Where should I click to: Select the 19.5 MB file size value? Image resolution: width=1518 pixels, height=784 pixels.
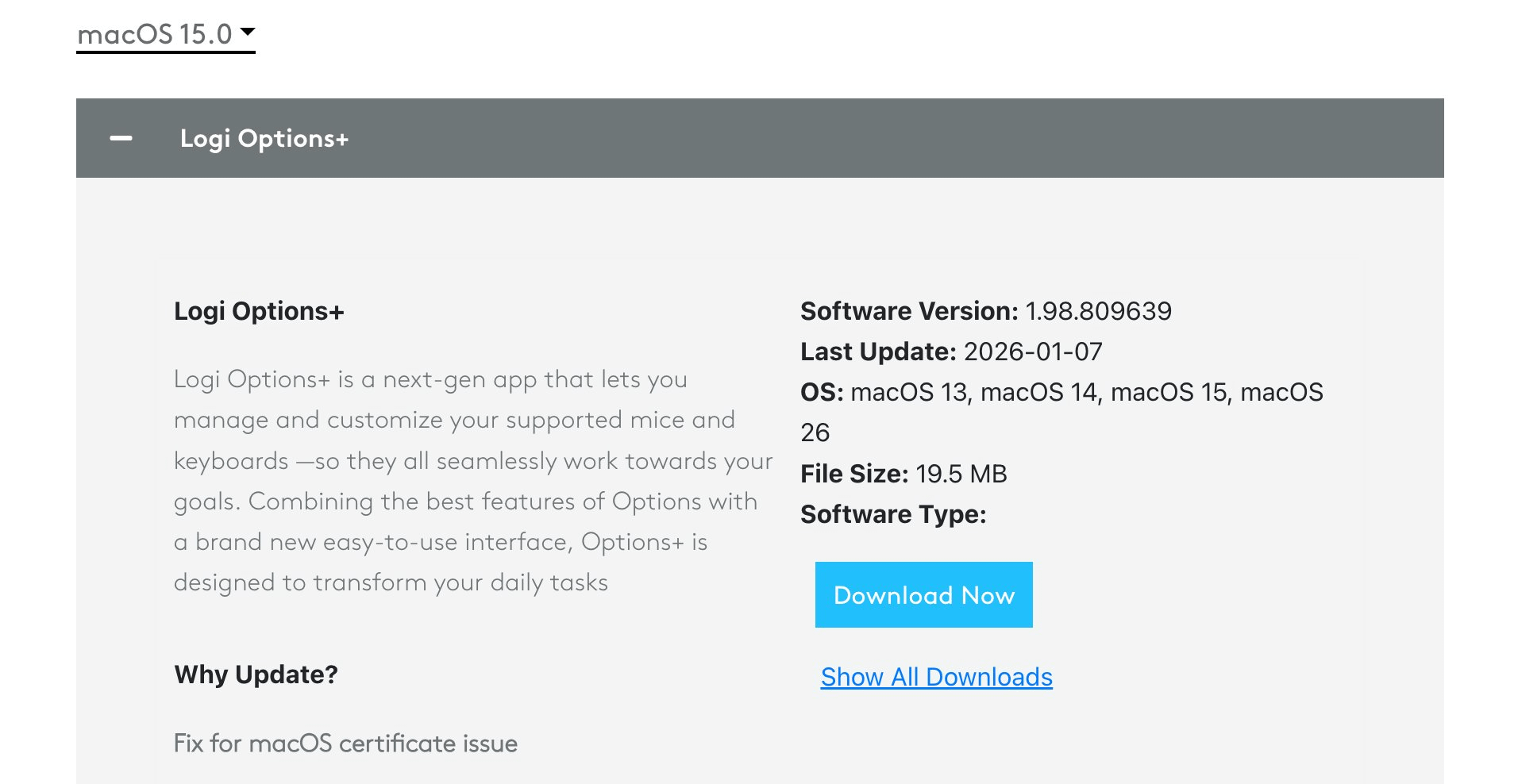[x=961, y=474]
